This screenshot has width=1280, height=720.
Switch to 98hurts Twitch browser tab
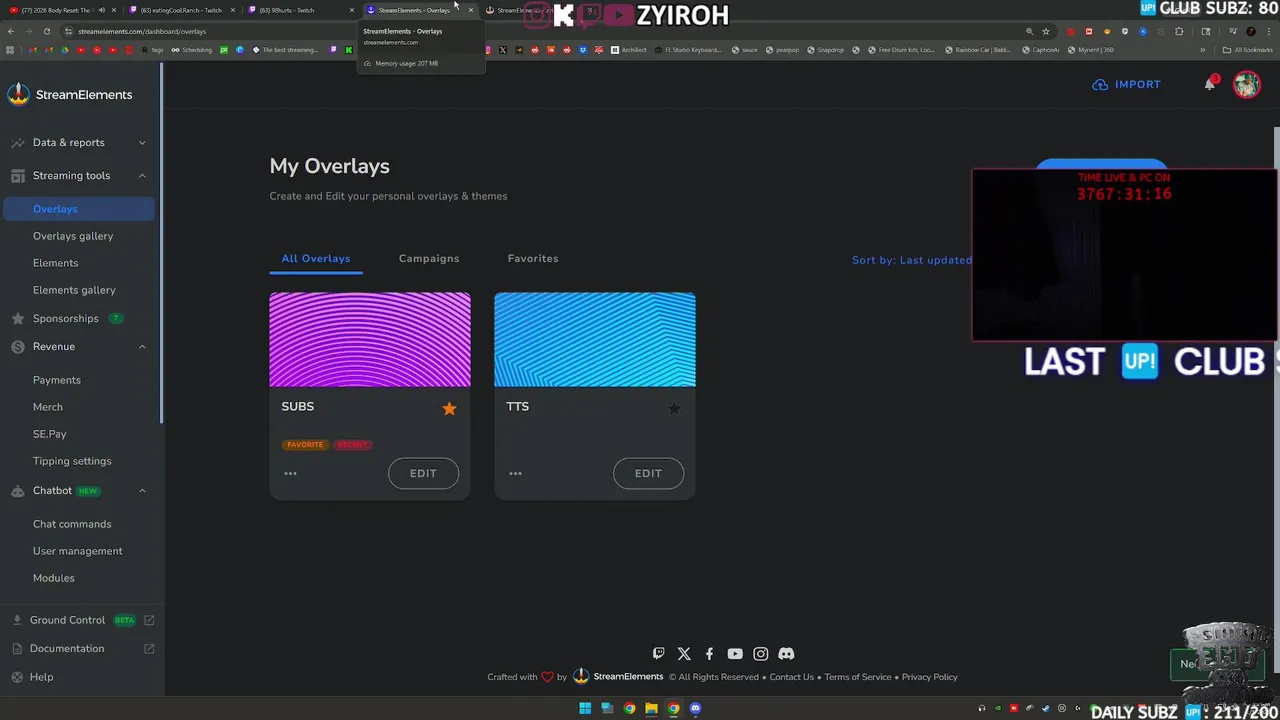click(x=300, y=10)
